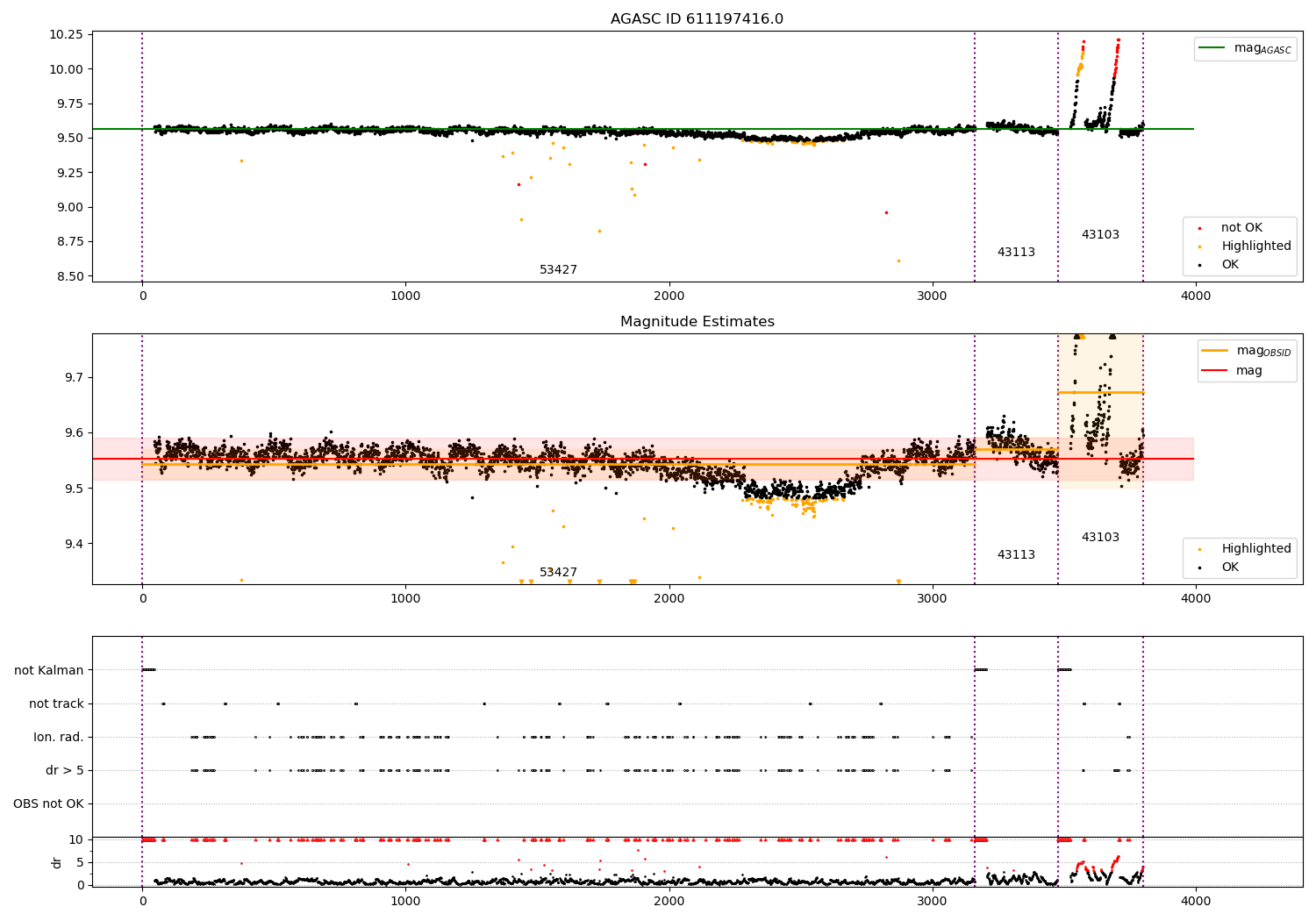Click the '9.00' y-axis tick label
The height and width of the screenshot is (921, 1316).
pyautogui.click(x=71, y=207)
